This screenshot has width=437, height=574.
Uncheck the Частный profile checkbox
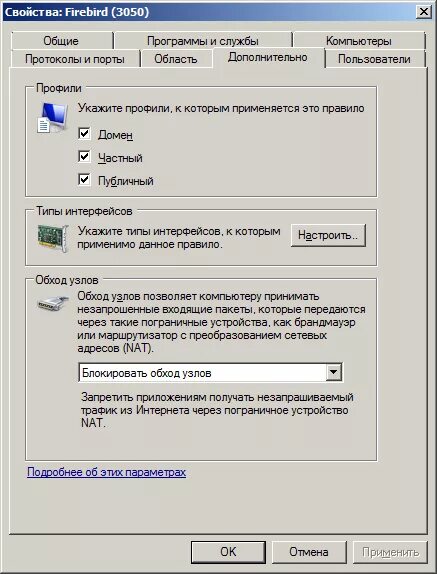(x=85, y=157)
